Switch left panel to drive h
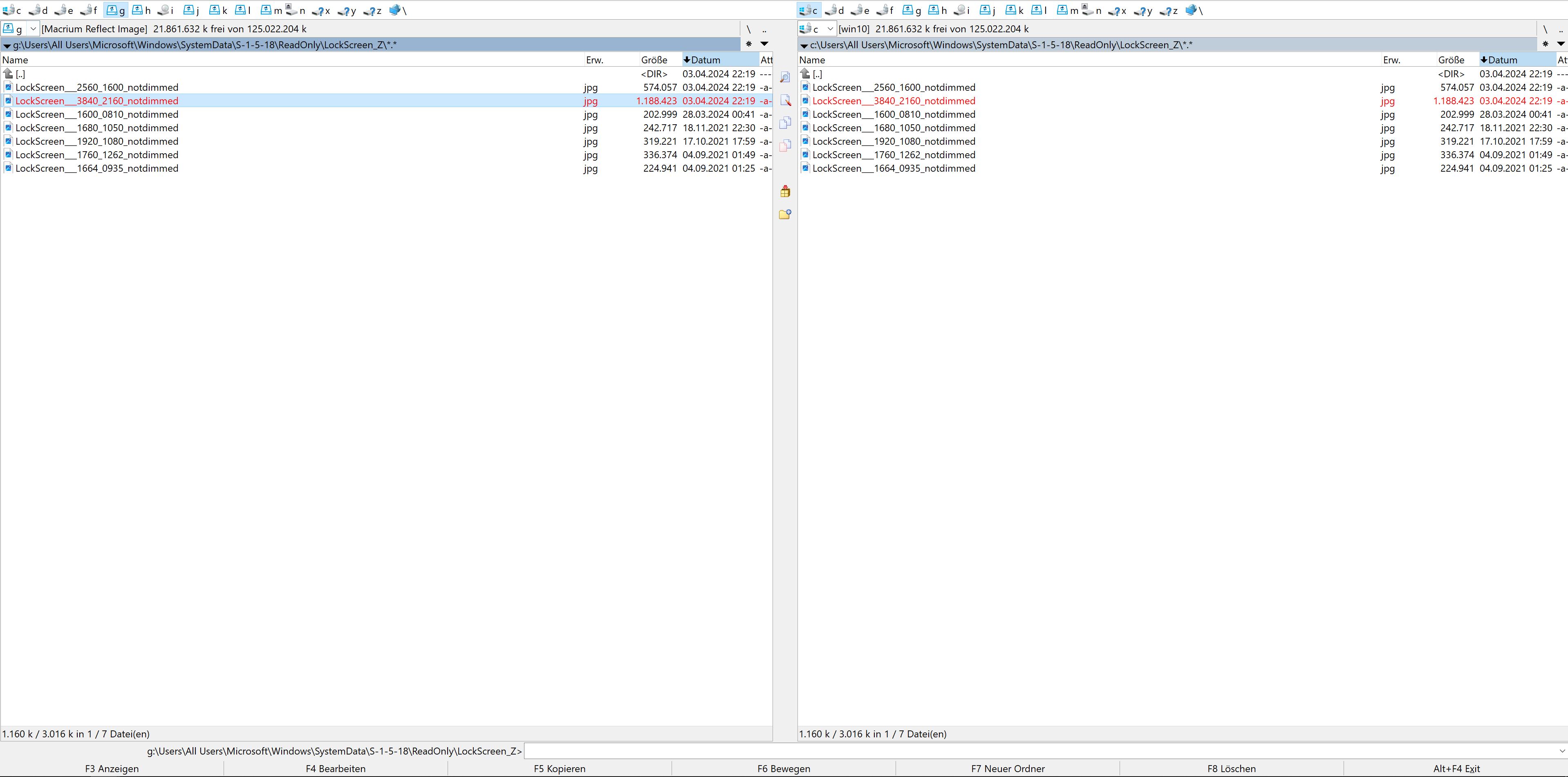The height and width of the screenshot is (777, 1568). pos(141,10)
